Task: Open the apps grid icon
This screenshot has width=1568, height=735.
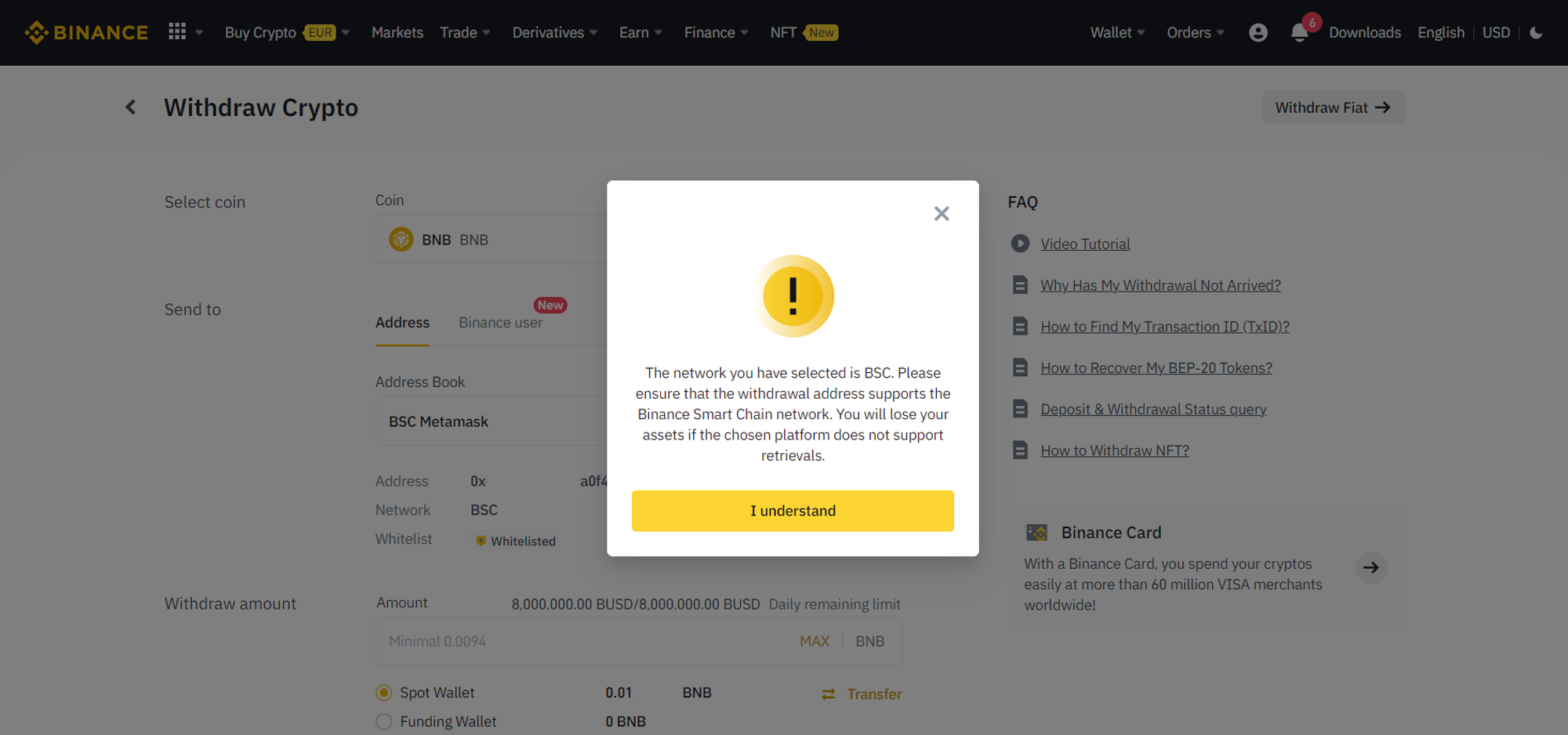Action: pyautogui.click(x=176, y=31)
